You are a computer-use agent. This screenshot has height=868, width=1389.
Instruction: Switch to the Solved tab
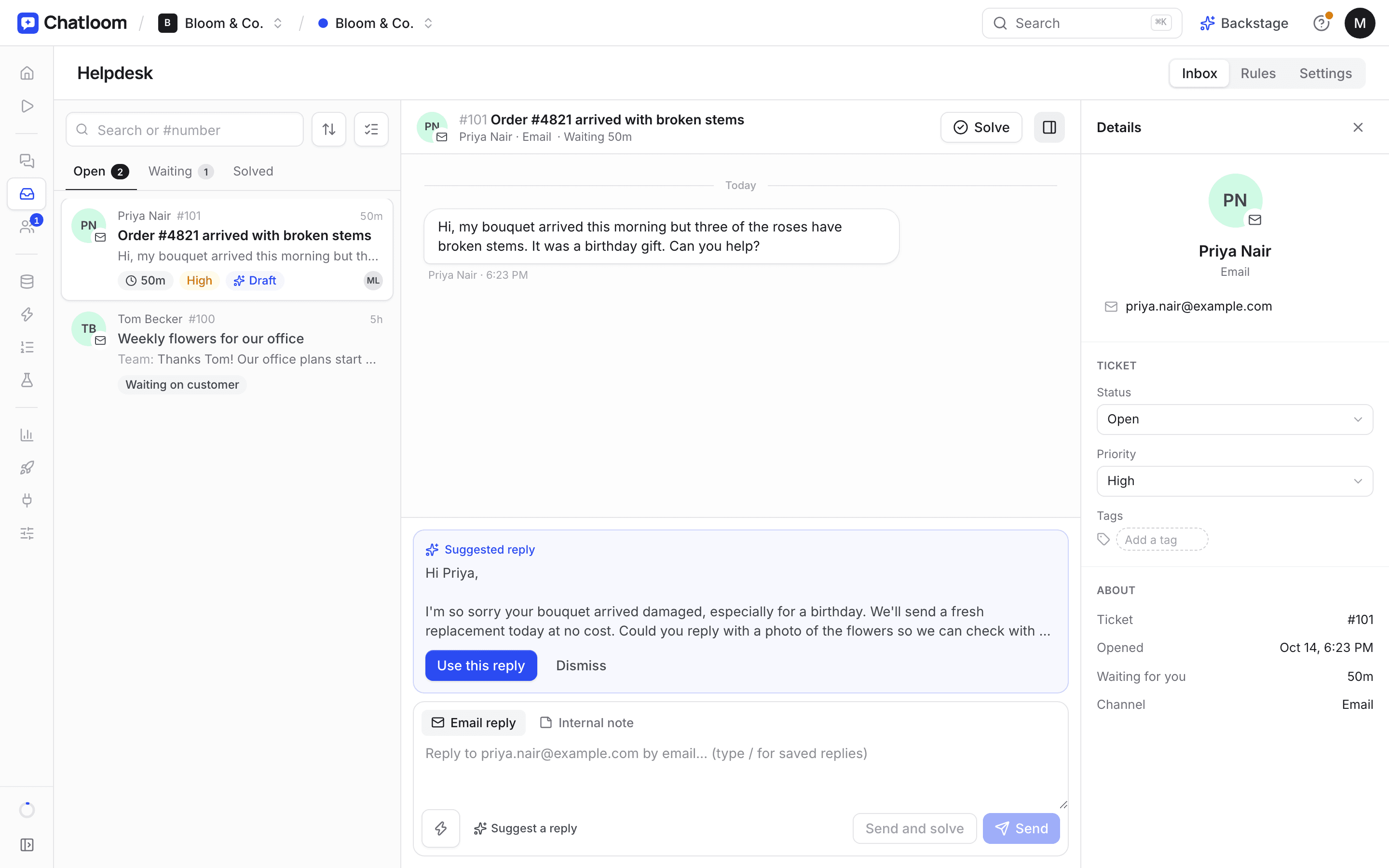click(253, 171)
